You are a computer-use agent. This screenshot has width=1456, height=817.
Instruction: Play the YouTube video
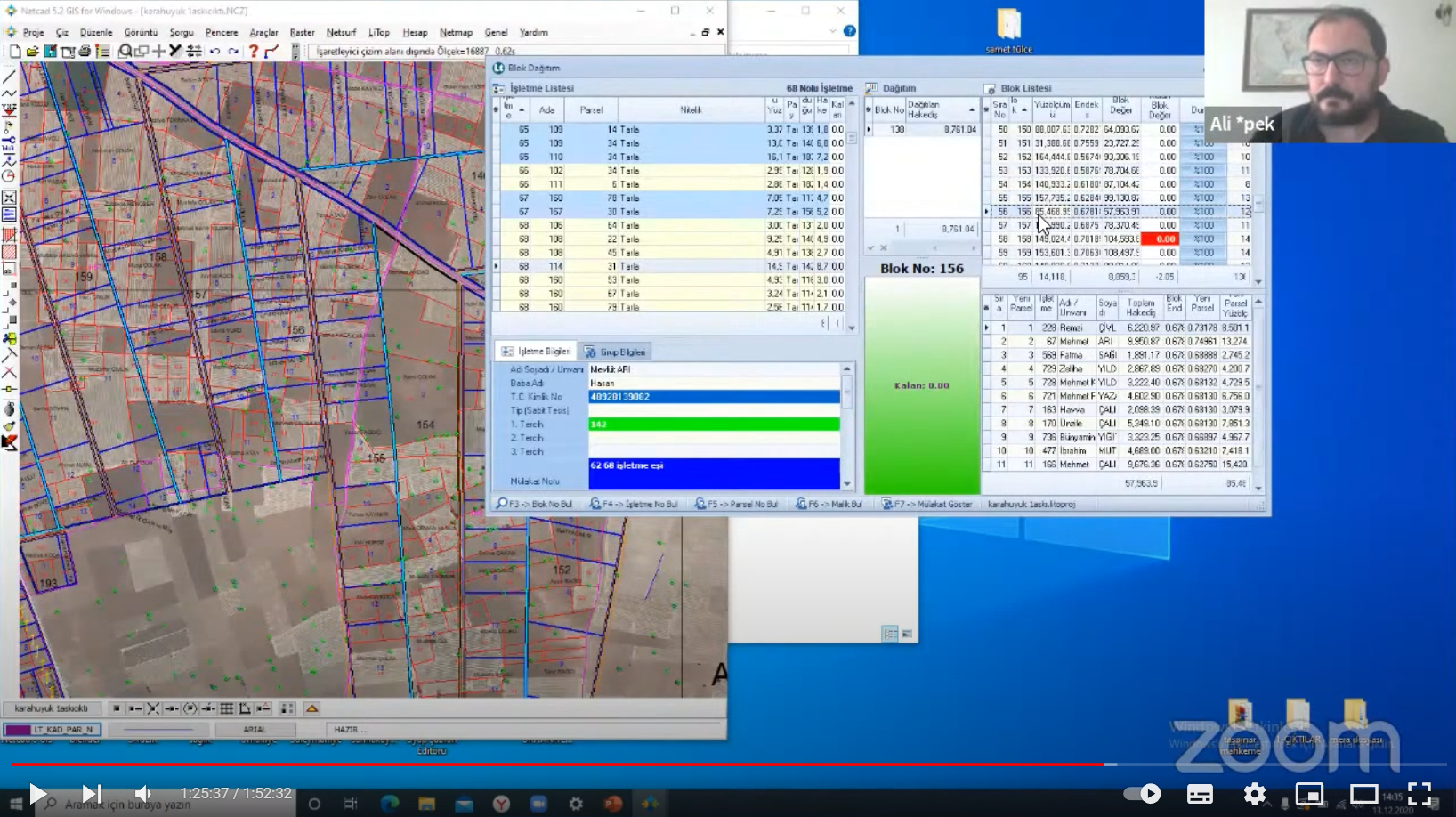pos(37,793)
